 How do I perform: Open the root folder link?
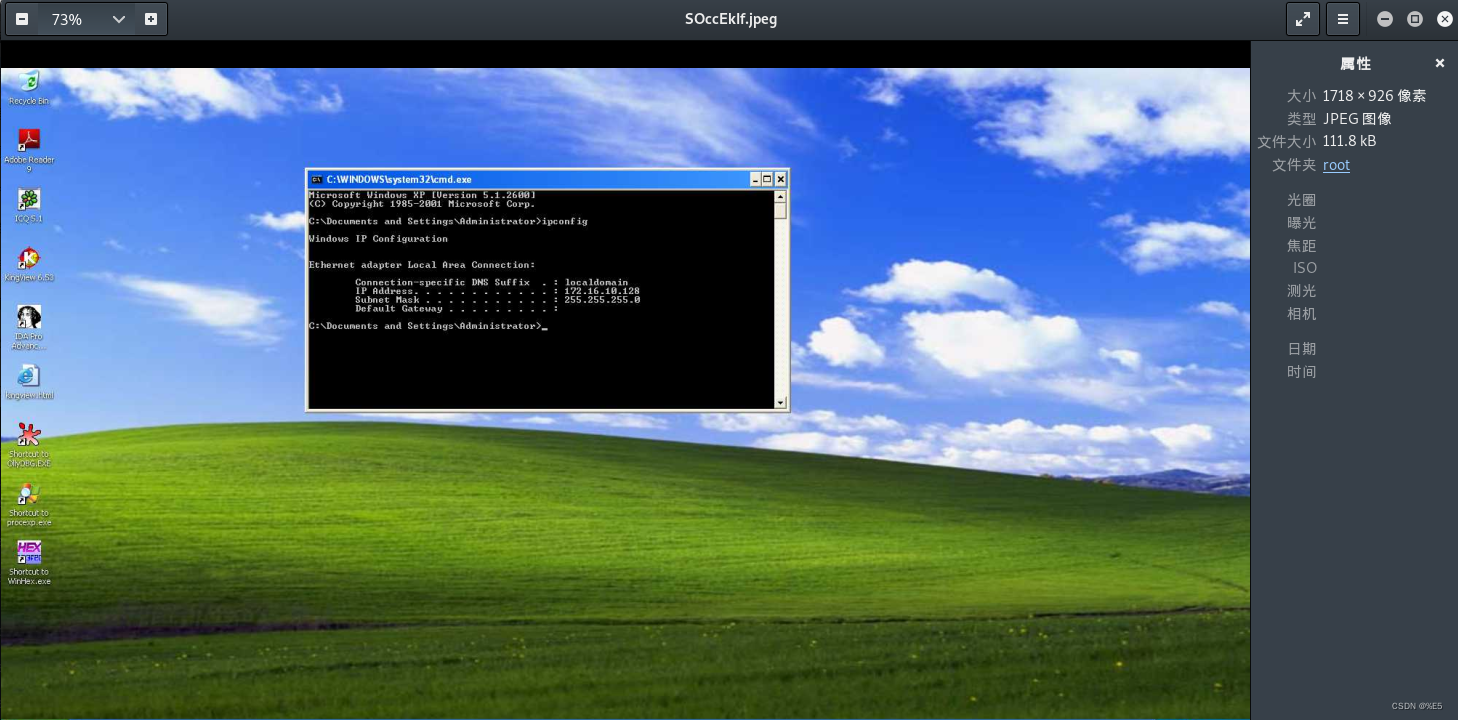coord(1336,165)
